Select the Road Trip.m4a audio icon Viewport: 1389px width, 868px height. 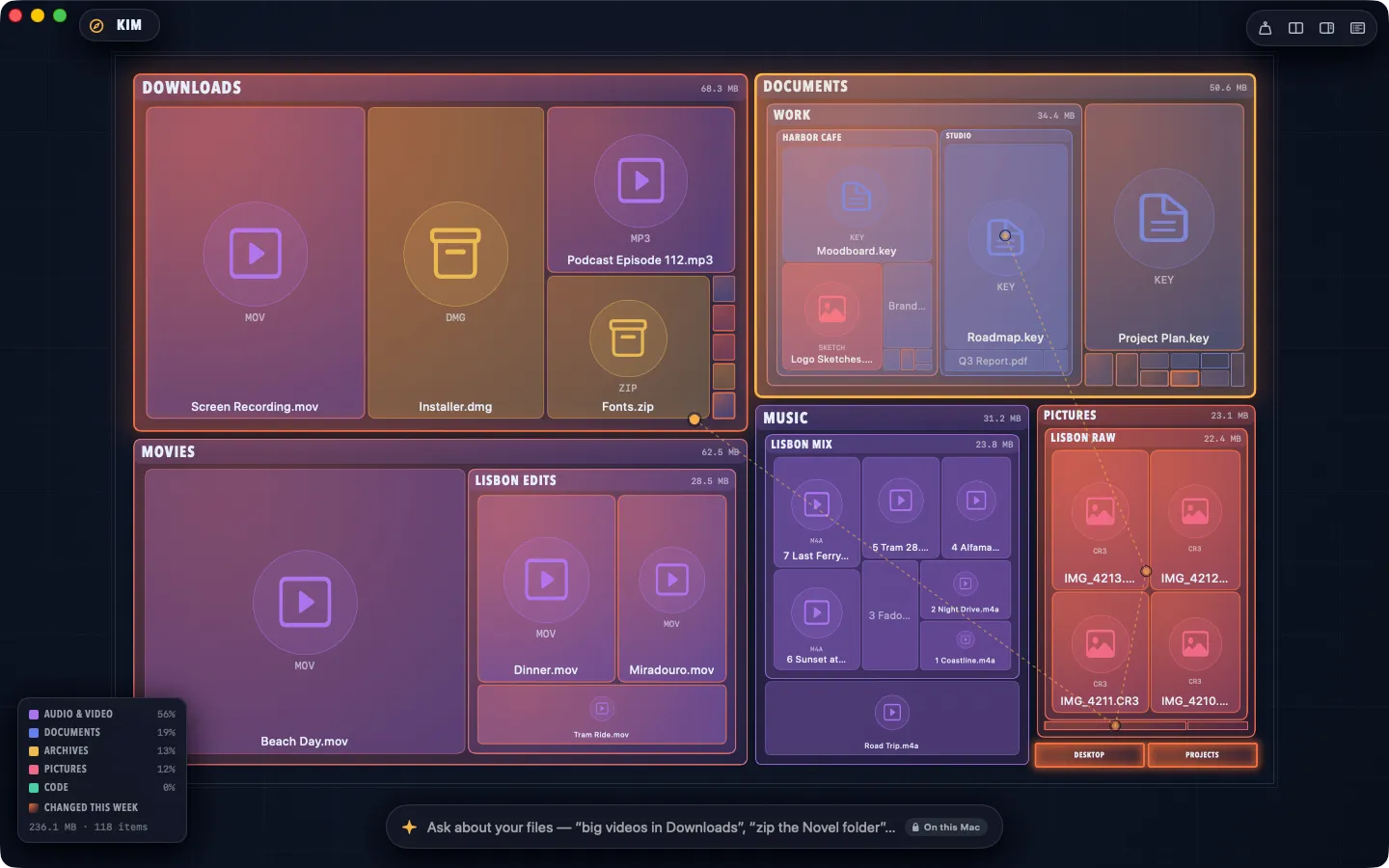892,713
